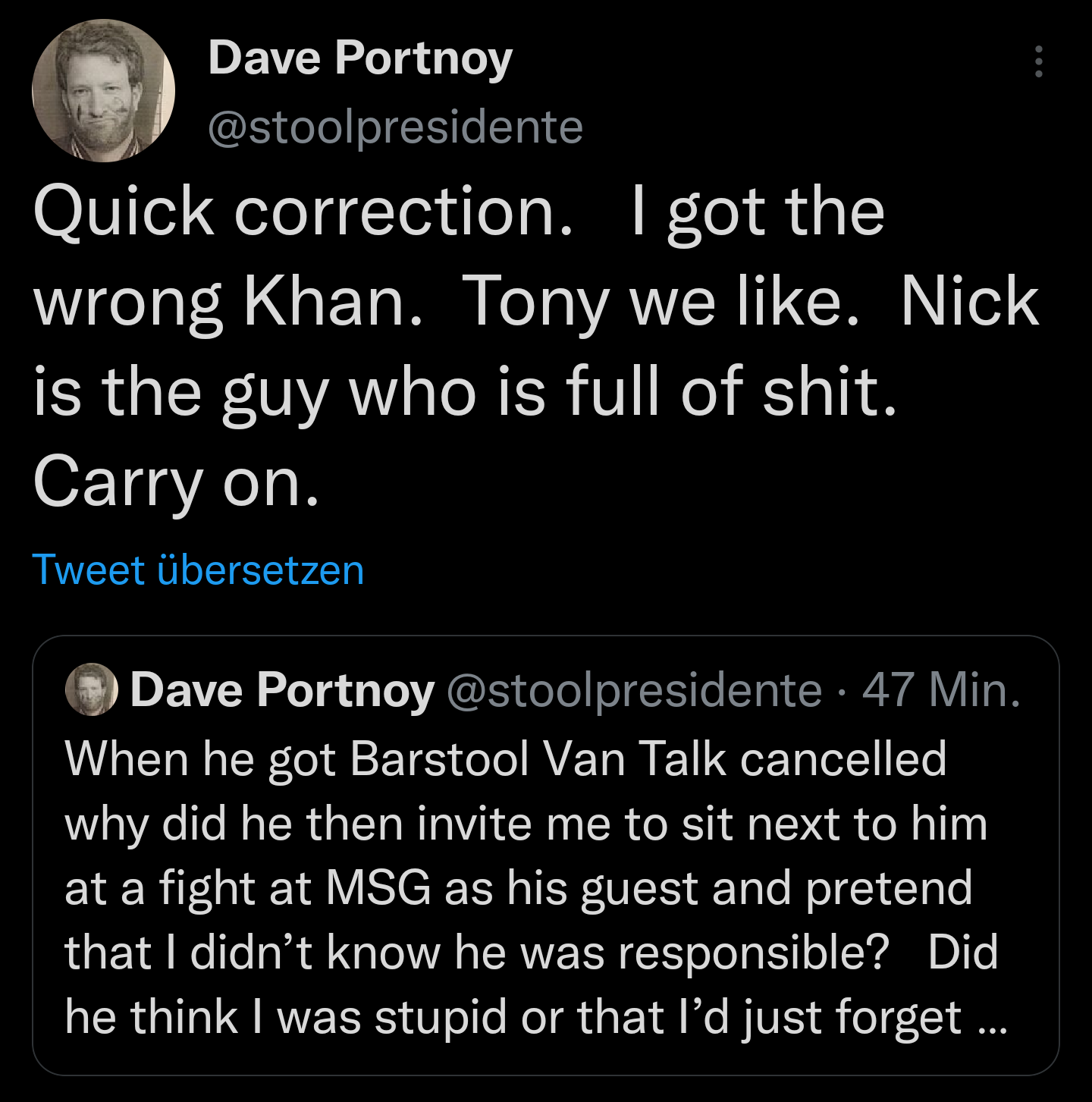Click the word "Nick" in the main tweet
1092x1102 pixels.
pyautogui.click(x=969, y=302)
